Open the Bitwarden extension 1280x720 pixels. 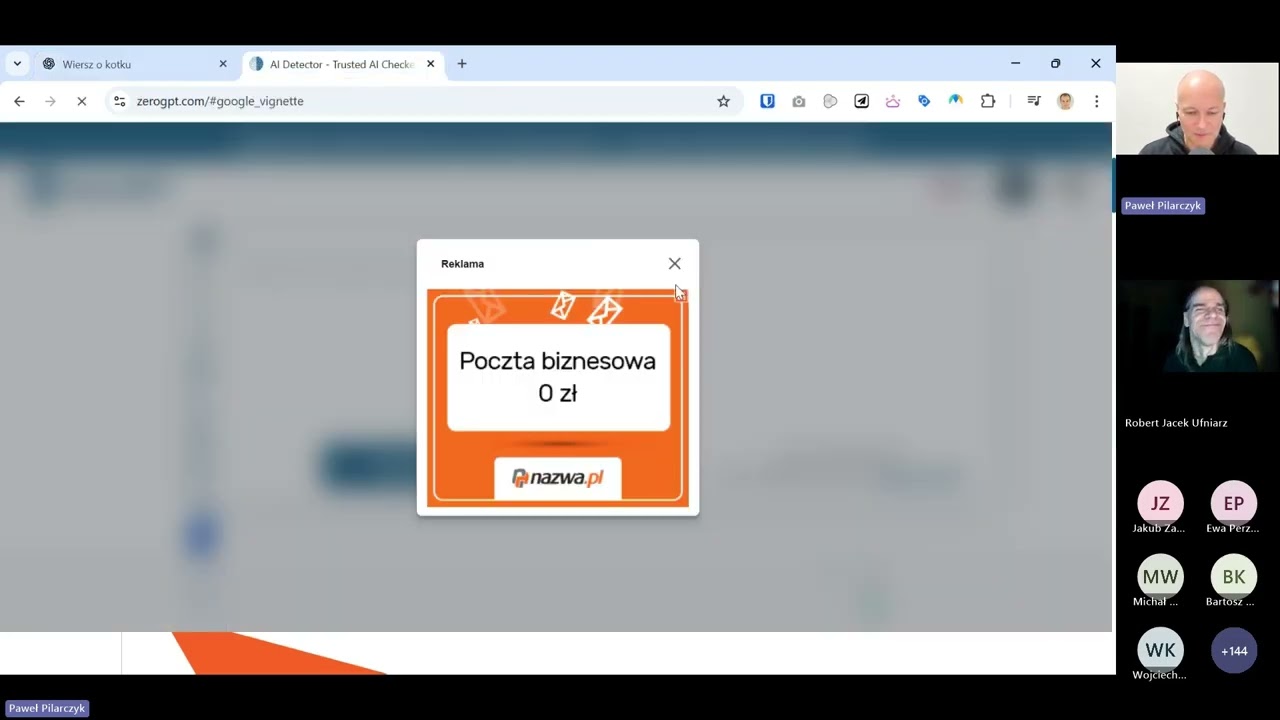pos(767,101)
